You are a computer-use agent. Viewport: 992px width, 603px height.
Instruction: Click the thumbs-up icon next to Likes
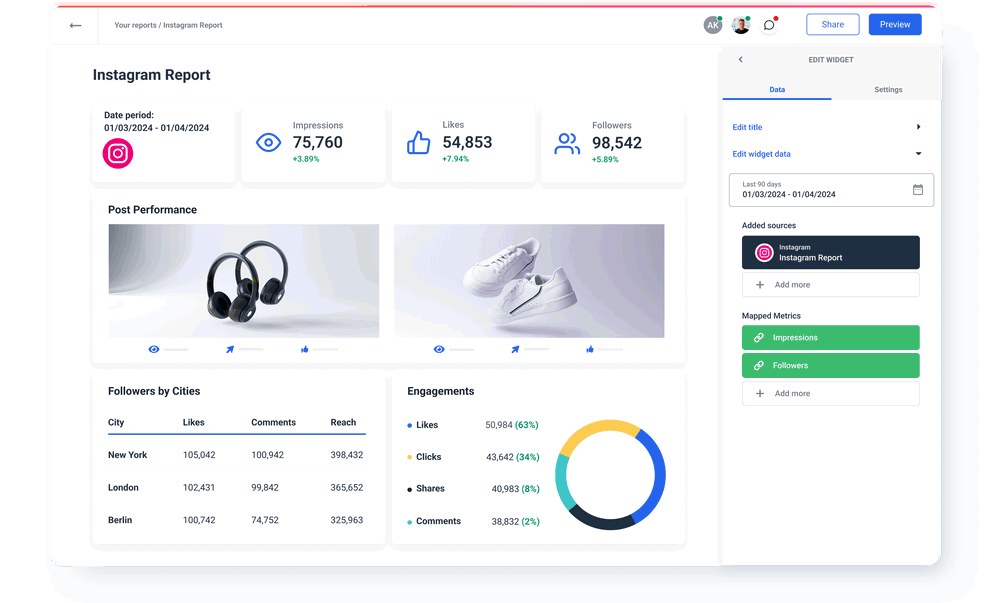[418, 142]
